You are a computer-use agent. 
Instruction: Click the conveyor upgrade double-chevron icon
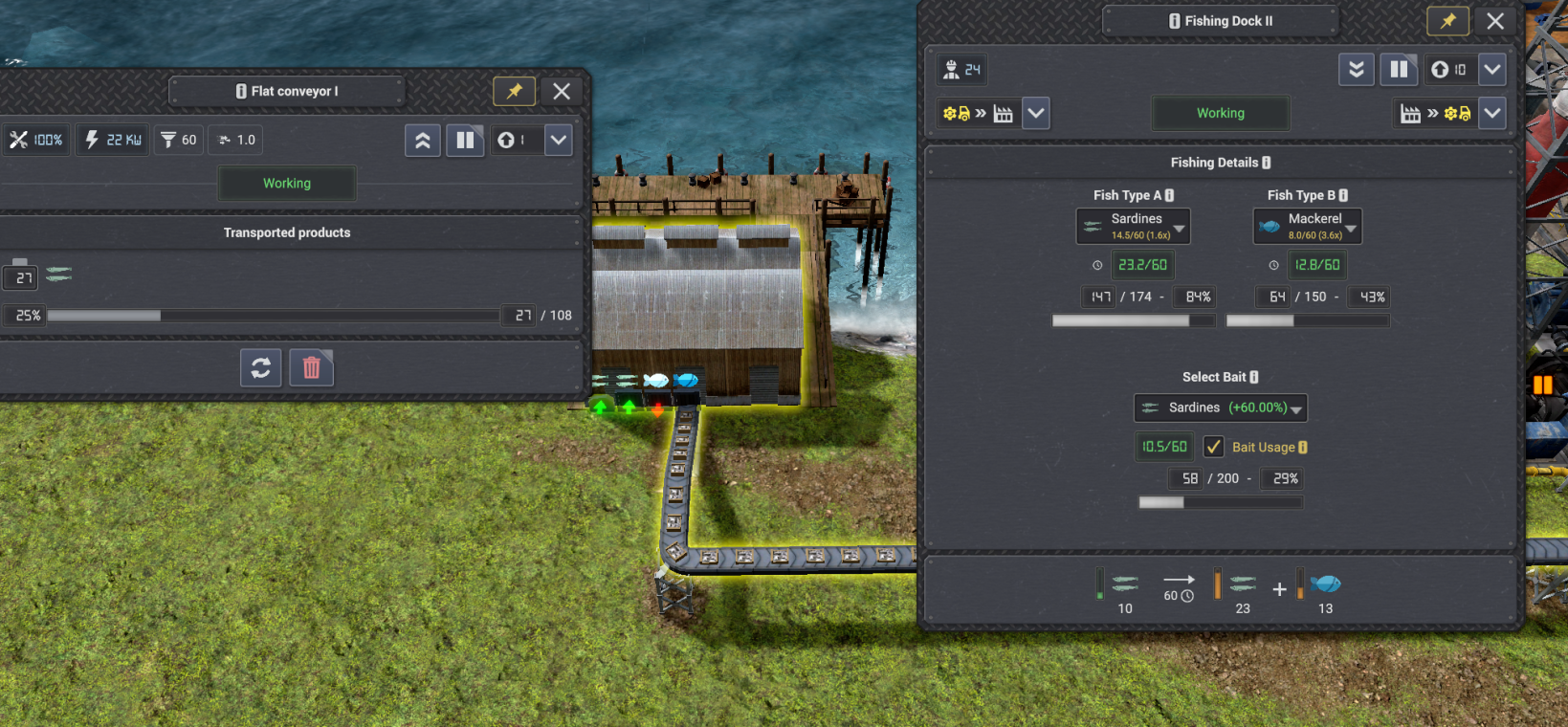(422, 141)
